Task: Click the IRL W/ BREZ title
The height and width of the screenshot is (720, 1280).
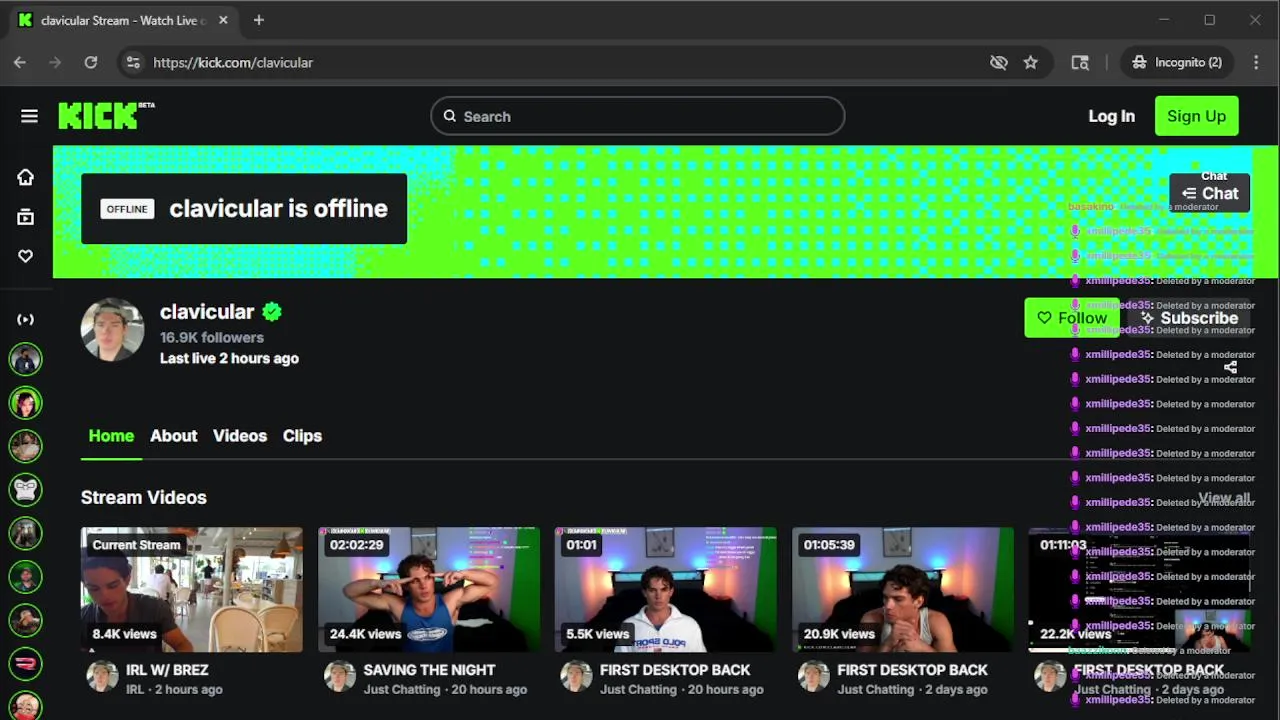Action: pos(167,670)
